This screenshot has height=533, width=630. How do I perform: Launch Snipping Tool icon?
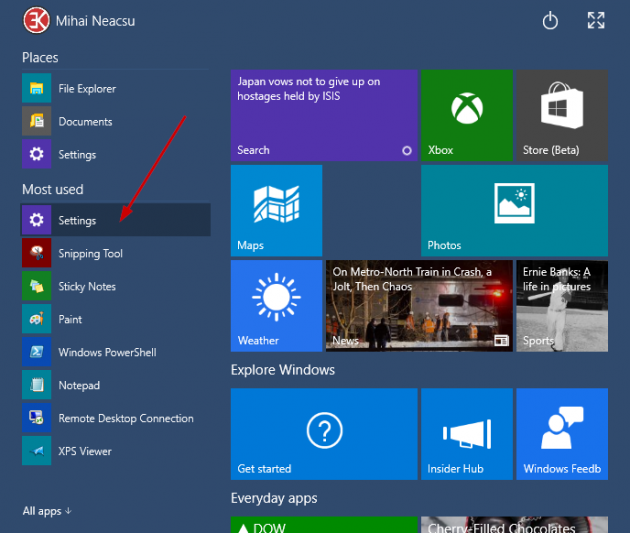coord(37,253)
